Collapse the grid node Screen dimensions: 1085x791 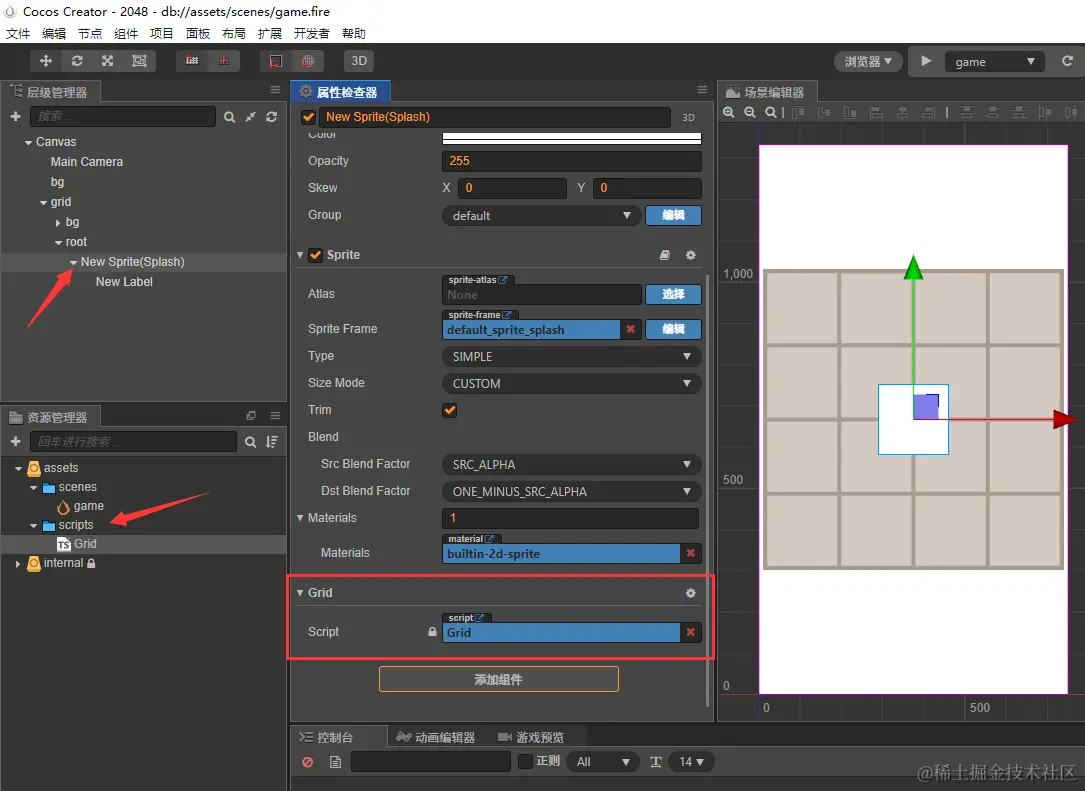pos(44,202)
